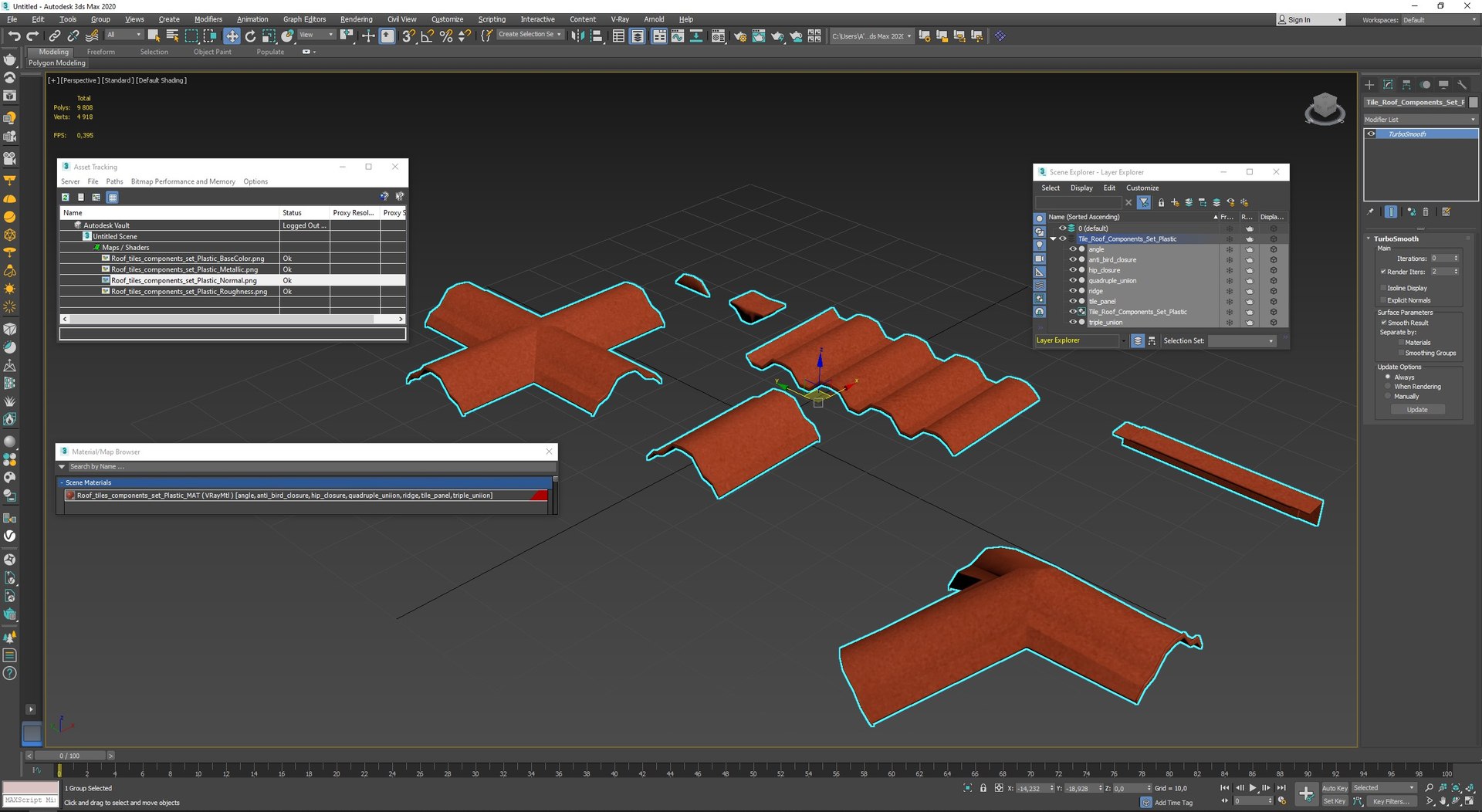Pin the modifier stack

[1371, 212]
